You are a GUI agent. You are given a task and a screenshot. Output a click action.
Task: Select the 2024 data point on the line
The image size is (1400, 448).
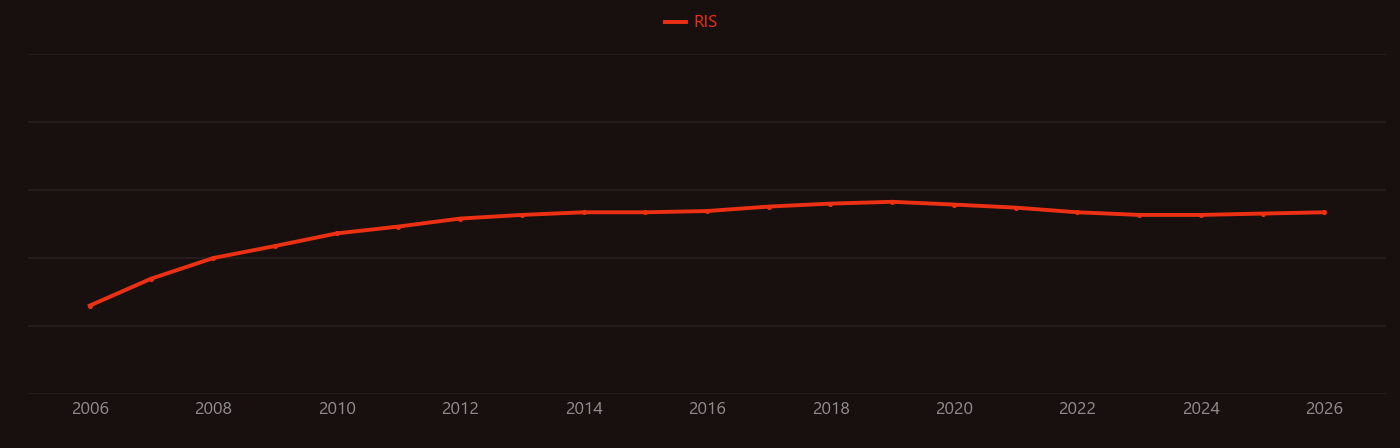coord(1201,215)
